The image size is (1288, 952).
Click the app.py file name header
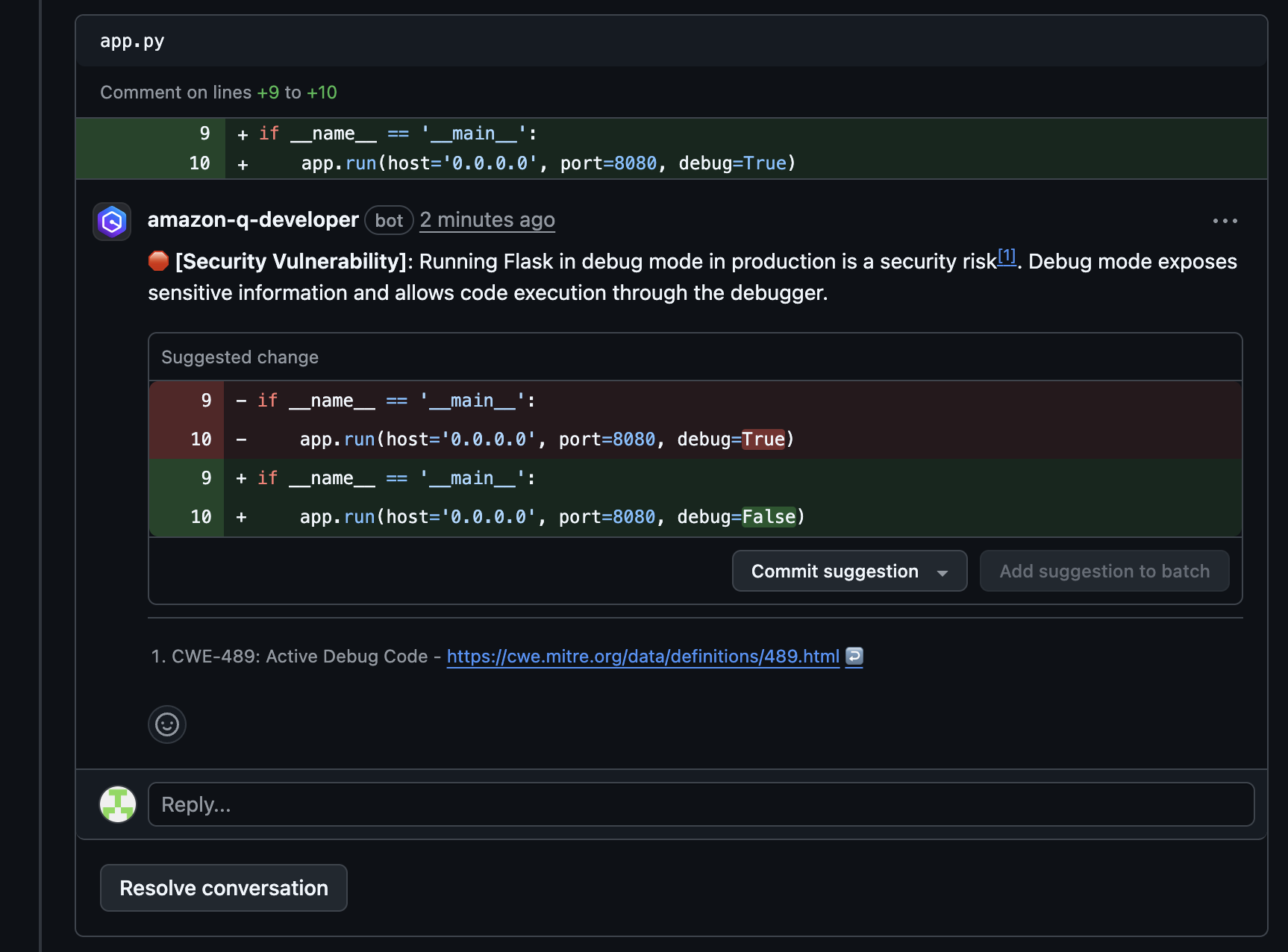pos(132,41)
